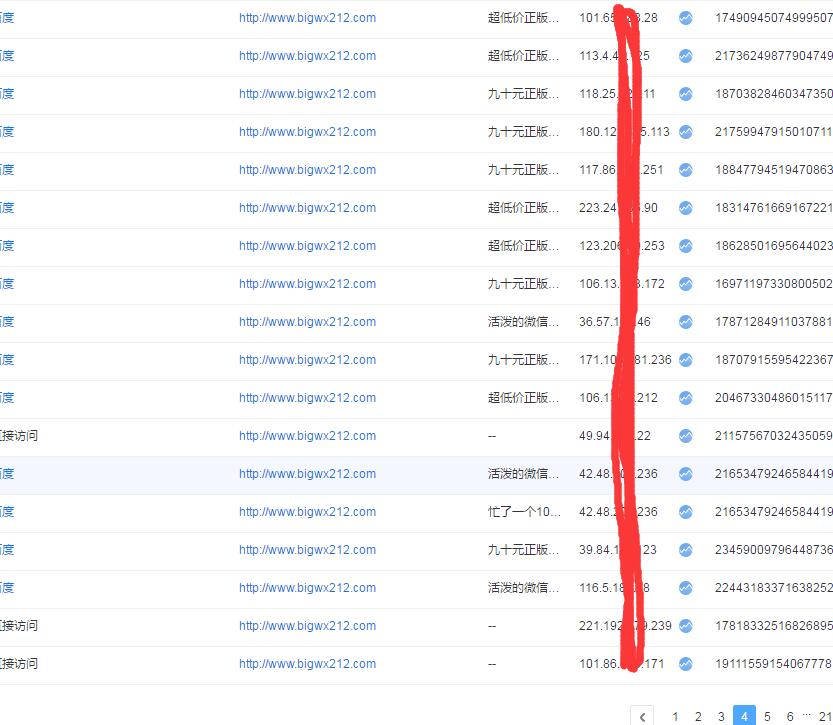Click trend icon in 忙了一个10 keyword row

[x=686, y=511]
